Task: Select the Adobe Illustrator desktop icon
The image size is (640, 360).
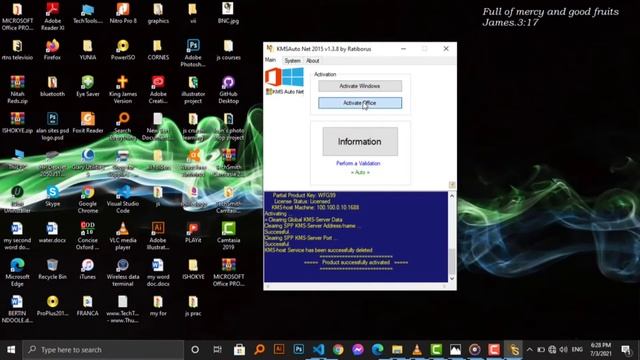Action: tap(158, 236)
